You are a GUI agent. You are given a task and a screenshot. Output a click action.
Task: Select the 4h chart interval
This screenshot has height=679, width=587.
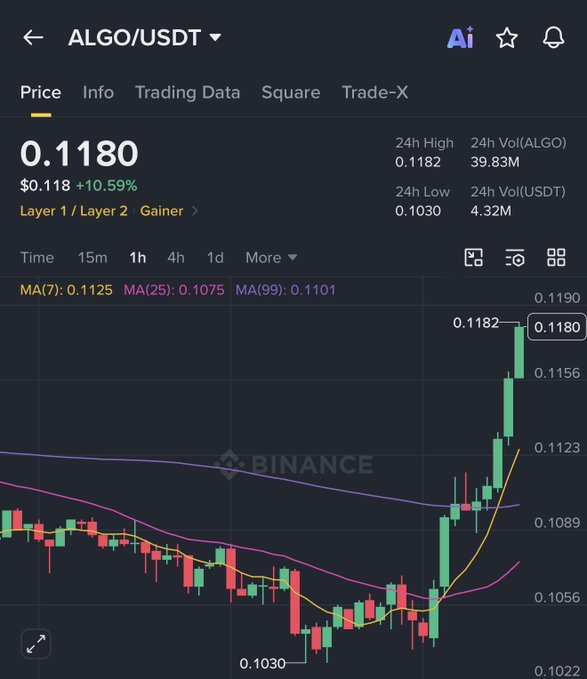(176, 258)
